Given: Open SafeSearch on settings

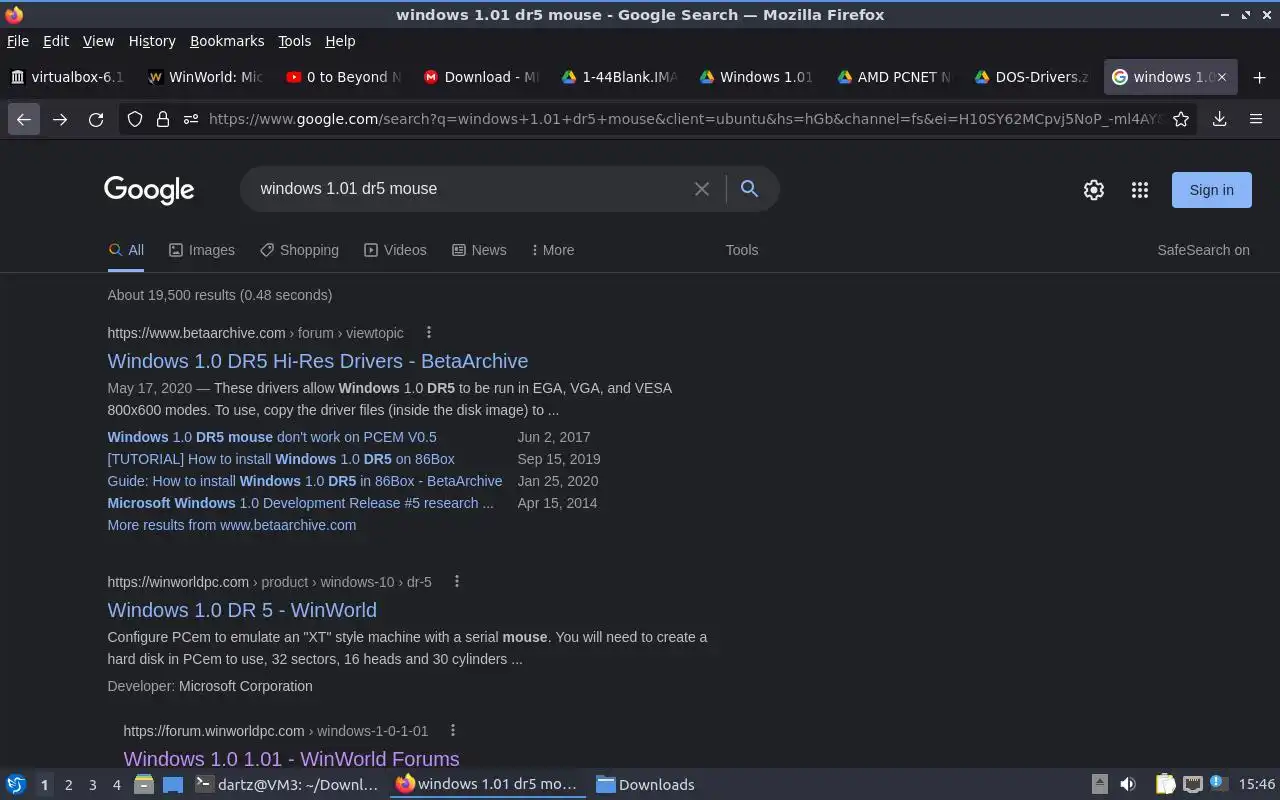Looking at the screenshot, I should click(x=1203, y=250).
